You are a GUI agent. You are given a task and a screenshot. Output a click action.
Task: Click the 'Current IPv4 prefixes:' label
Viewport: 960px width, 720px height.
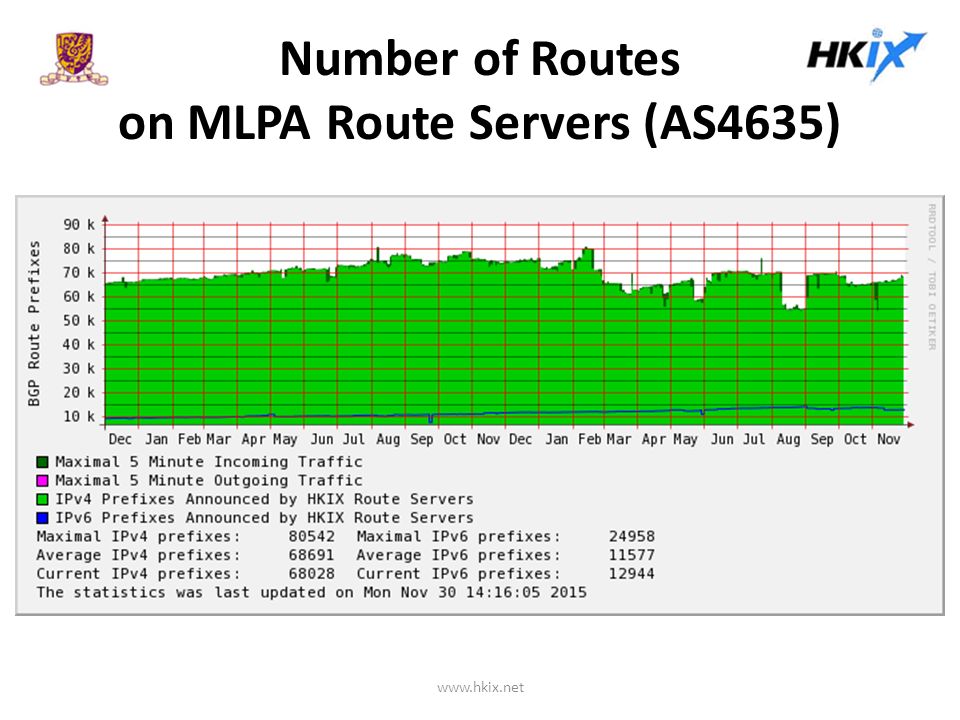click(138, 574)
